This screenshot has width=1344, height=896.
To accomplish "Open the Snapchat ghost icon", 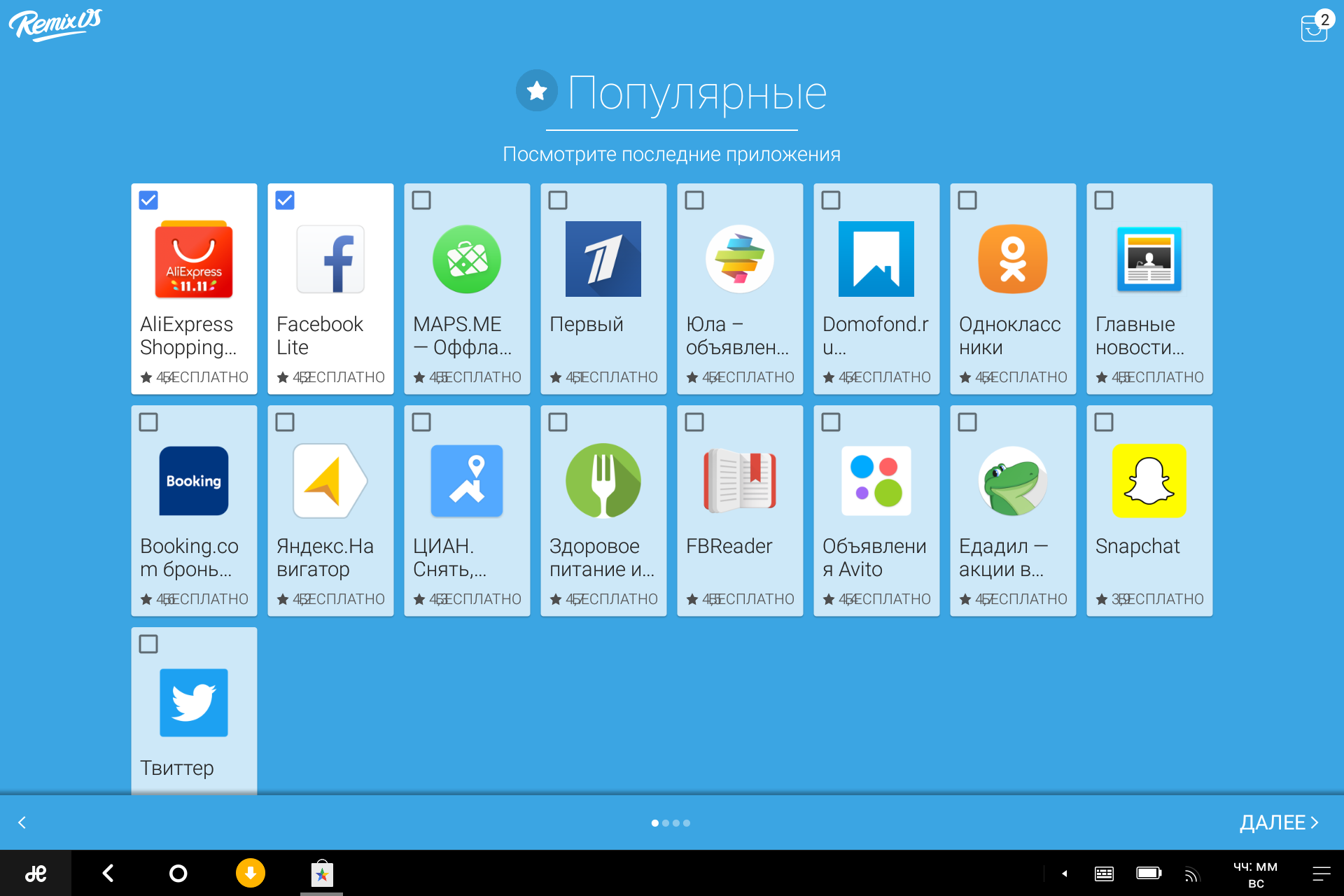I will pos(1149,481).
